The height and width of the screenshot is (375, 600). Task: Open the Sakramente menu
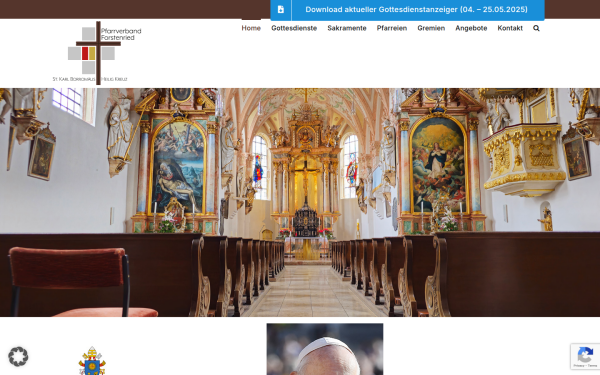click(347, 28)
